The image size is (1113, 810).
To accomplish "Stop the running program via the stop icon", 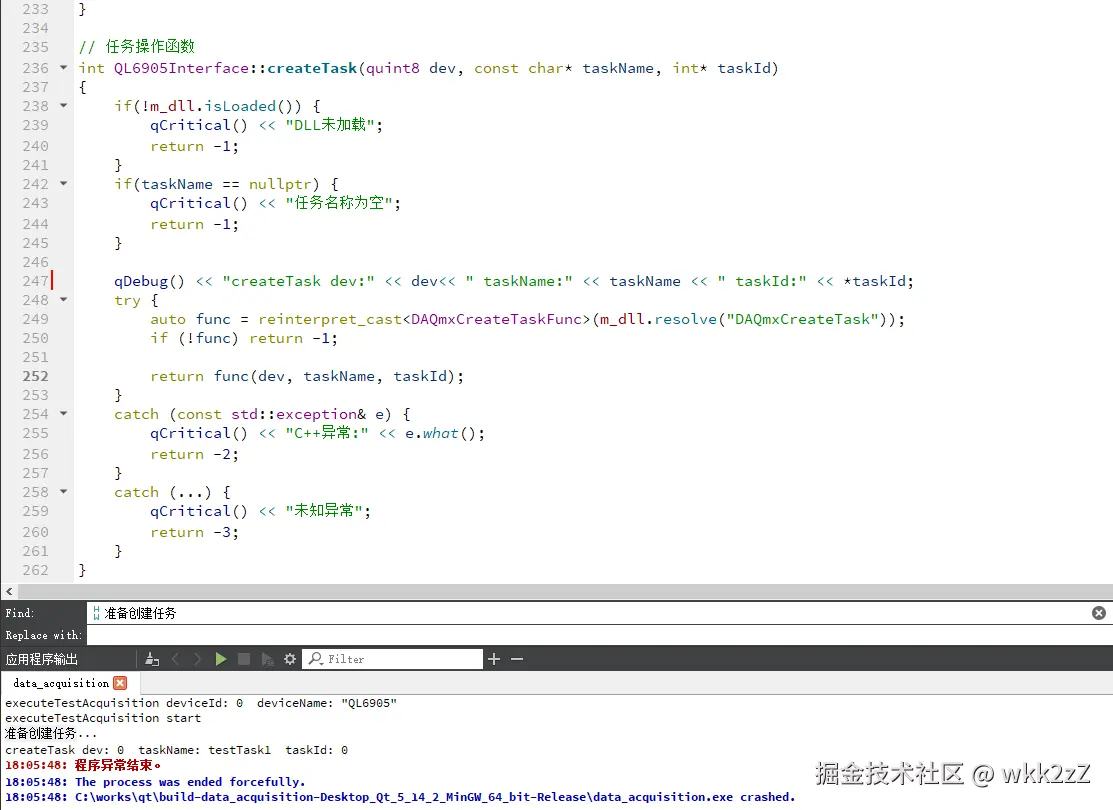I will pos(243,658).
